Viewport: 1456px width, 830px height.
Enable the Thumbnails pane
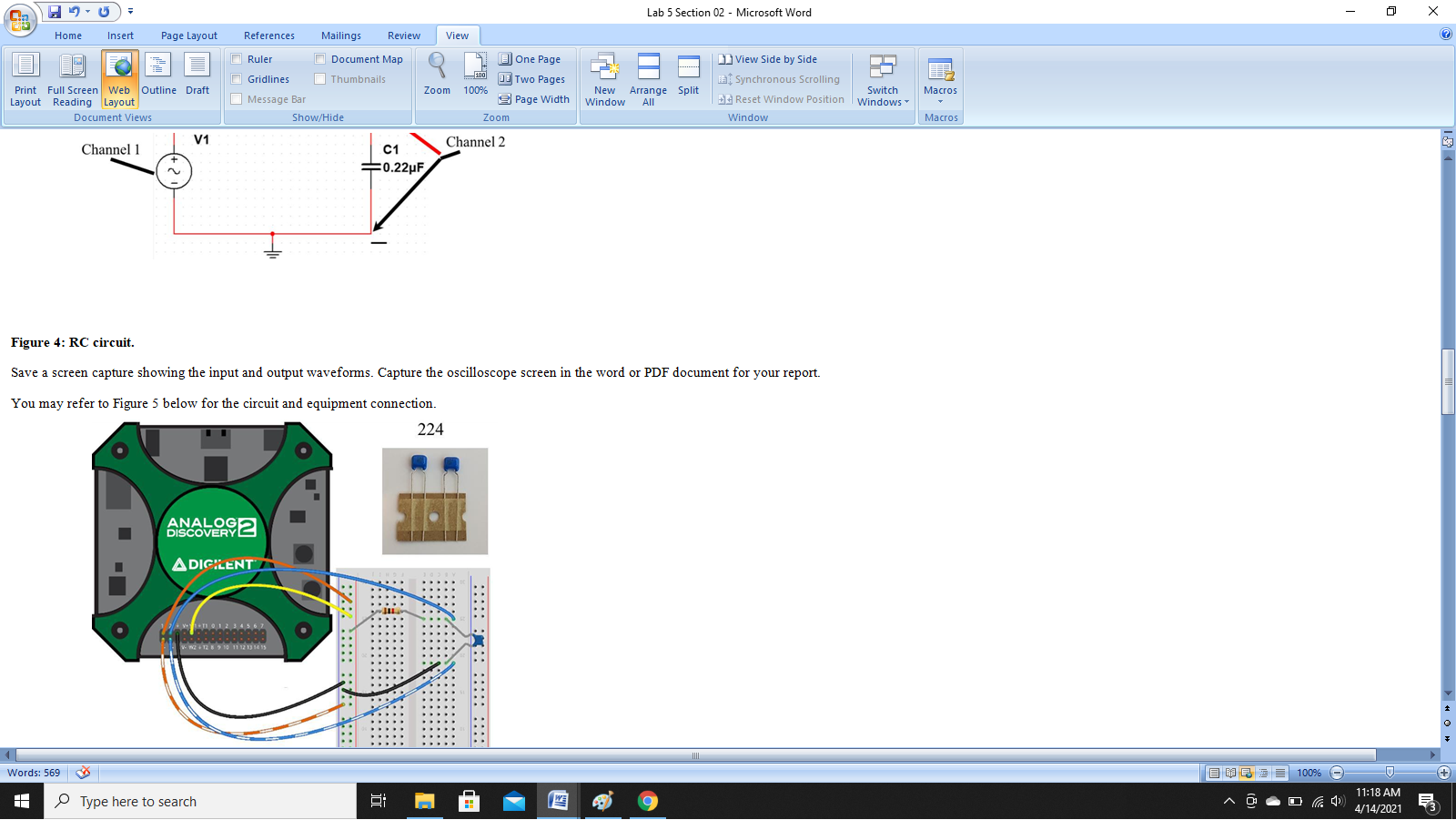(x=319, y=79)
